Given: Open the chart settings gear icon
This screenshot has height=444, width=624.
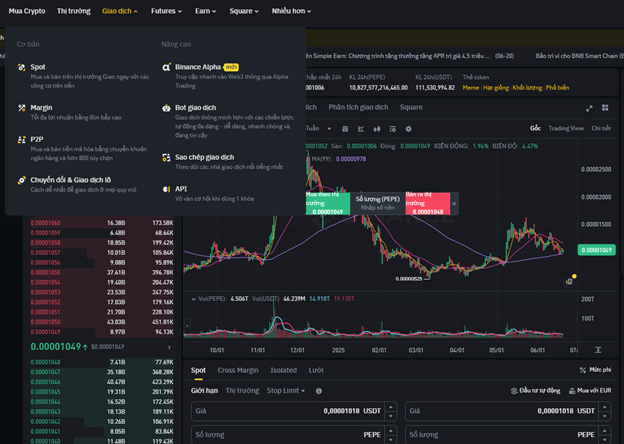Looking at the screenshot, I should click(x=408, y=129).
